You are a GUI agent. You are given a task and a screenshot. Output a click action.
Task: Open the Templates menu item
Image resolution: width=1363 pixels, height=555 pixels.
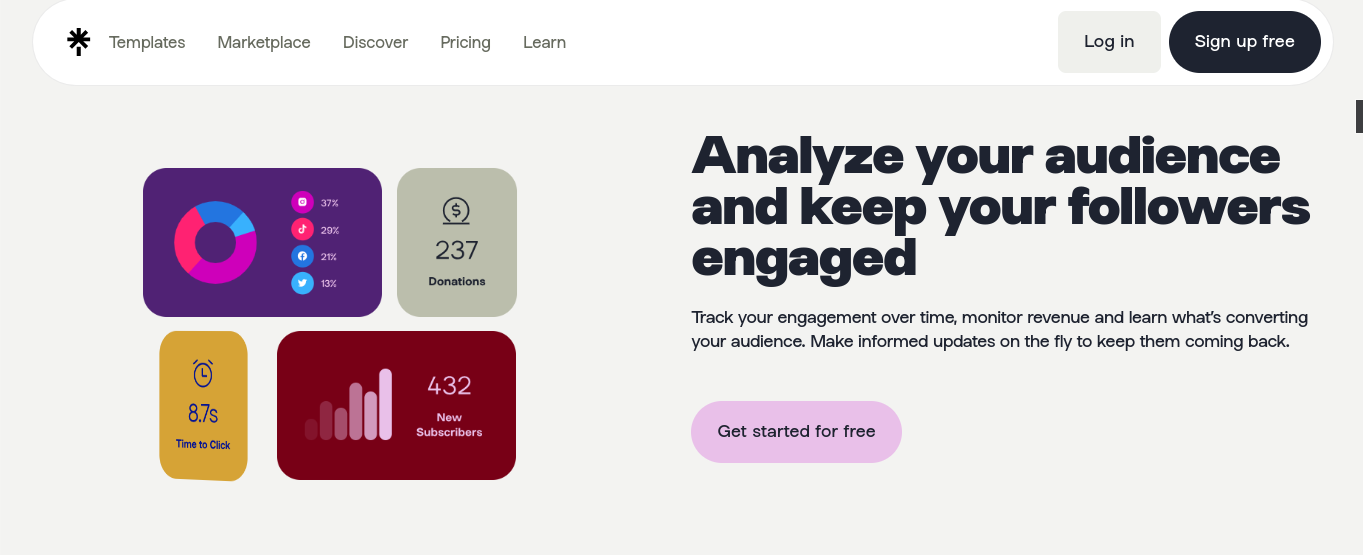coord(147,42)
